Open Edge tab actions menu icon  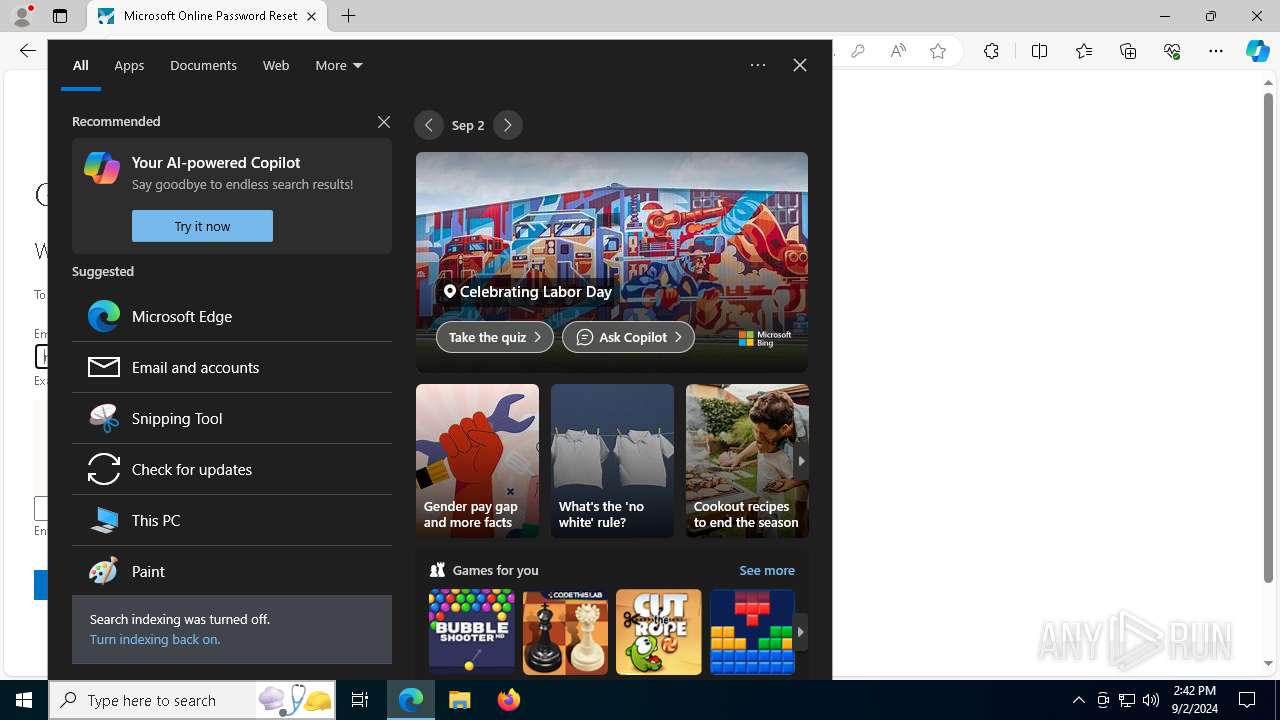click(x=60, y=16)
